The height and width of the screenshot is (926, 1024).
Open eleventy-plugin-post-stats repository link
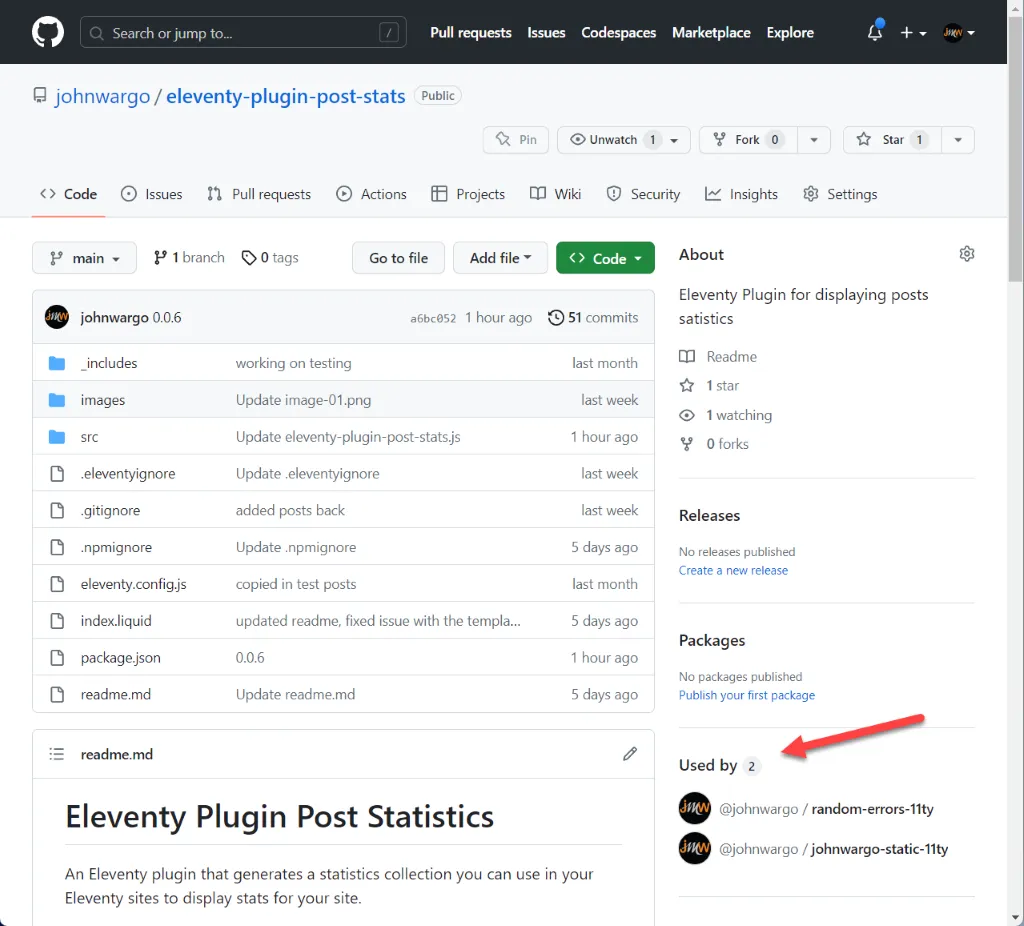pyautogui.click(x=285, y=96)
